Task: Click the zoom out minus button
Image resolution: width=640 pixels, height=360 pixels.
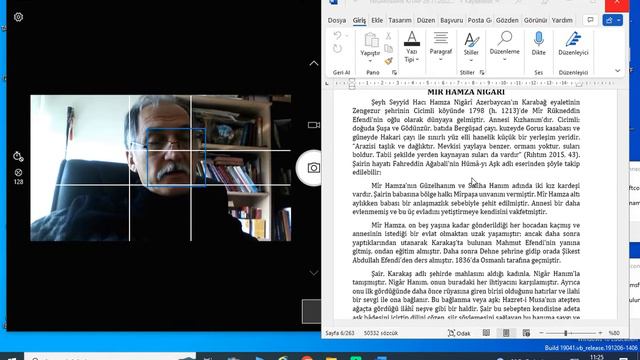Action: (x=541, y=333)
